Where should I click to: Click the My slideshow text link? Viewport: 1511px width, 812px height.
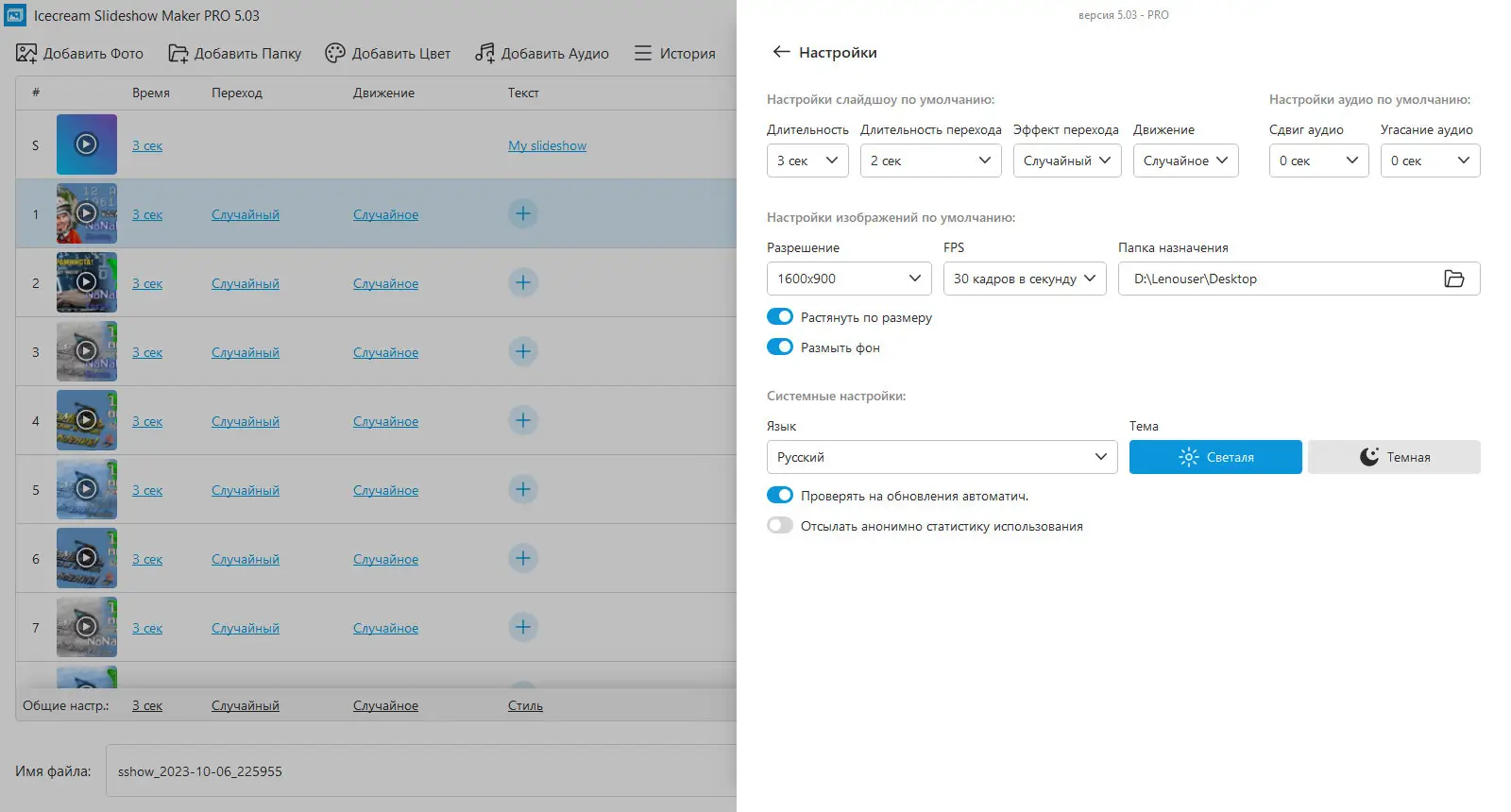[x=547, y=145]
